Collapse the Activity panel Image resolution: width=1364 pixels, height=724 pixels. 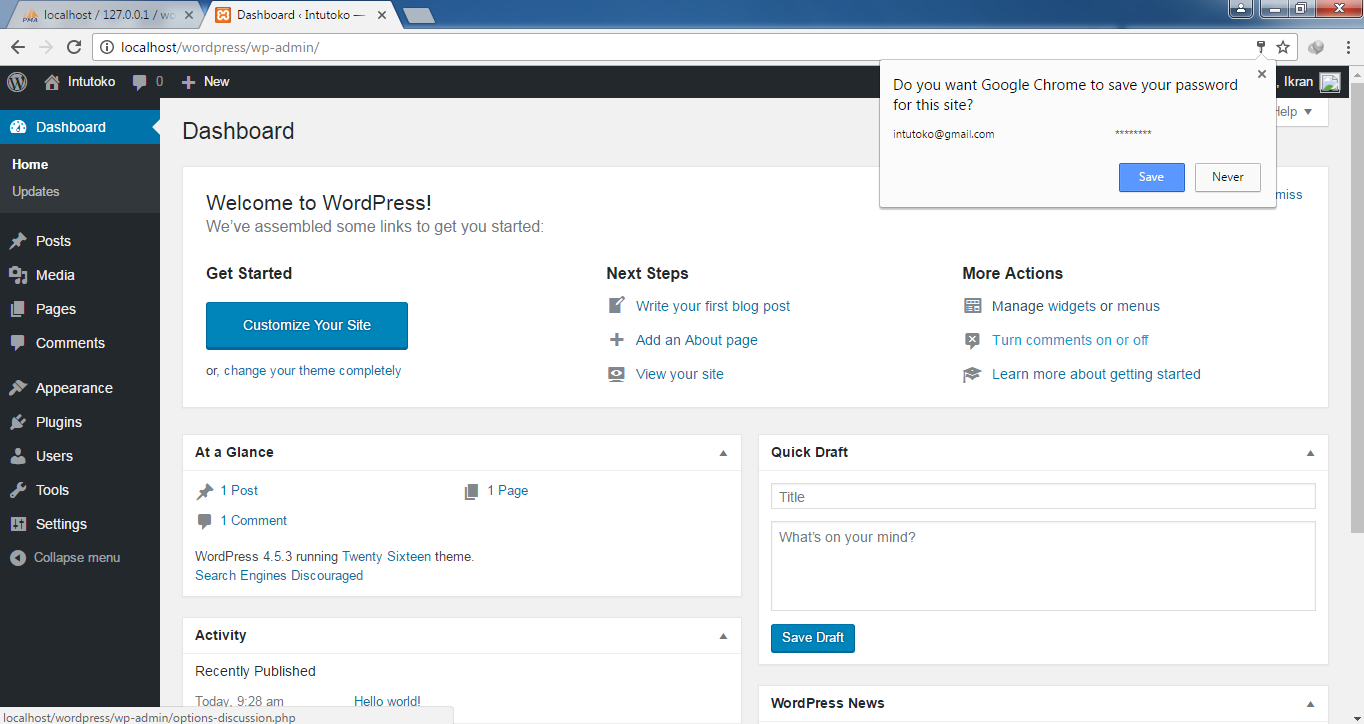tap(723, 636)
